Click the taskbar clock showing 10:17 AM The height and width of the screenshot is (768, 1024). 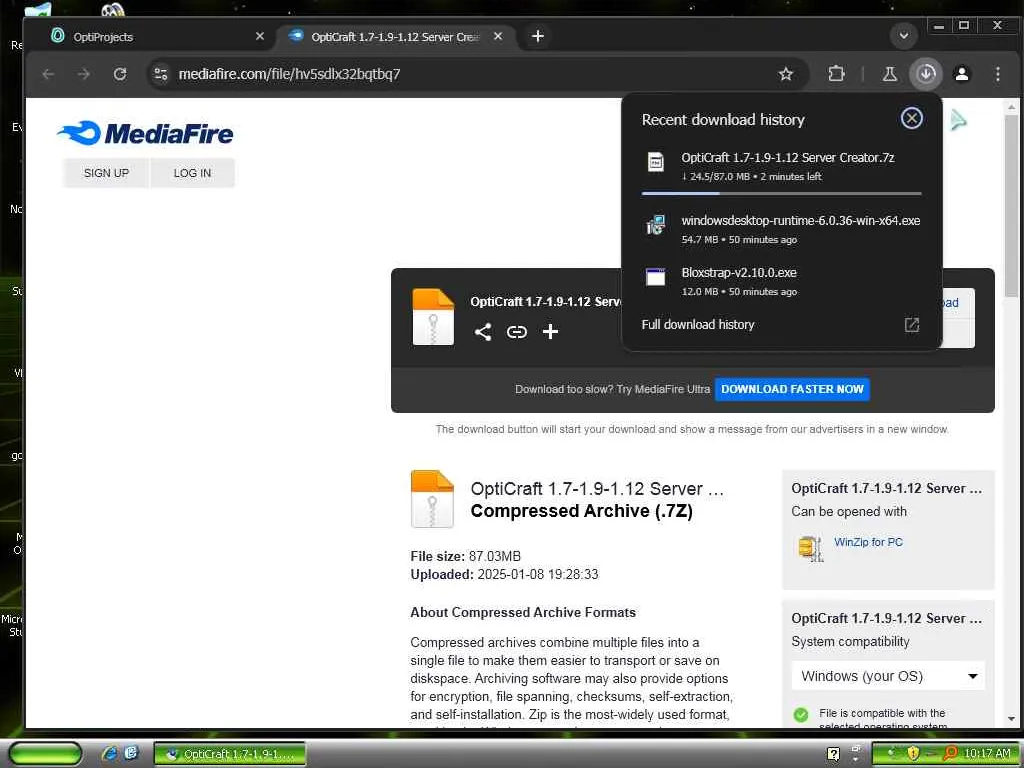(987, 753)
